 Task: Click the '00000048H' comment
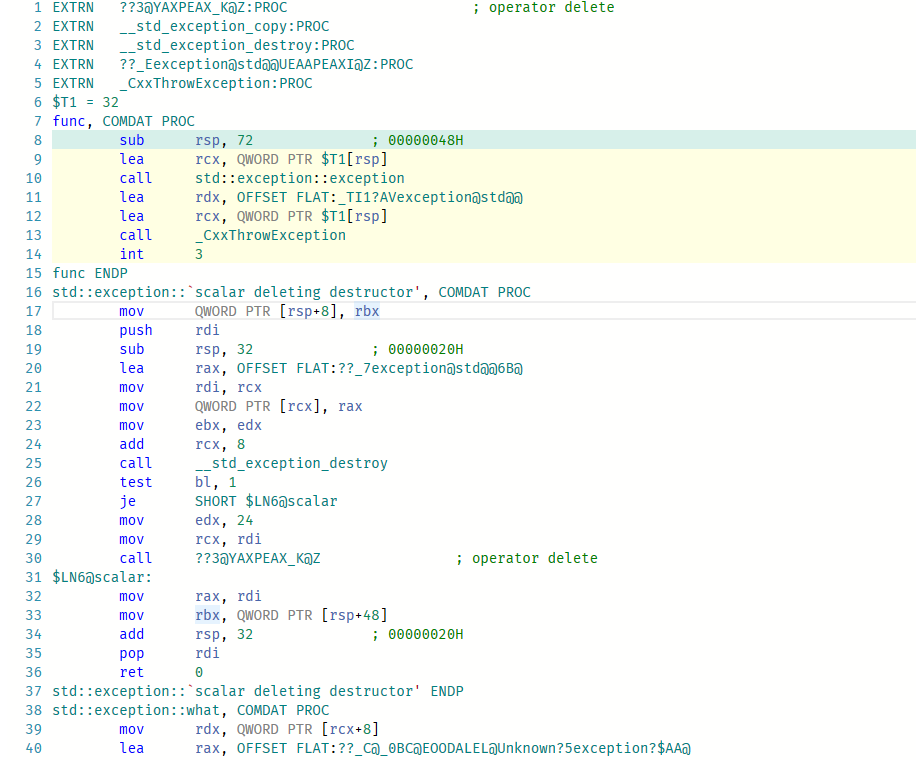tap(426, 140)
